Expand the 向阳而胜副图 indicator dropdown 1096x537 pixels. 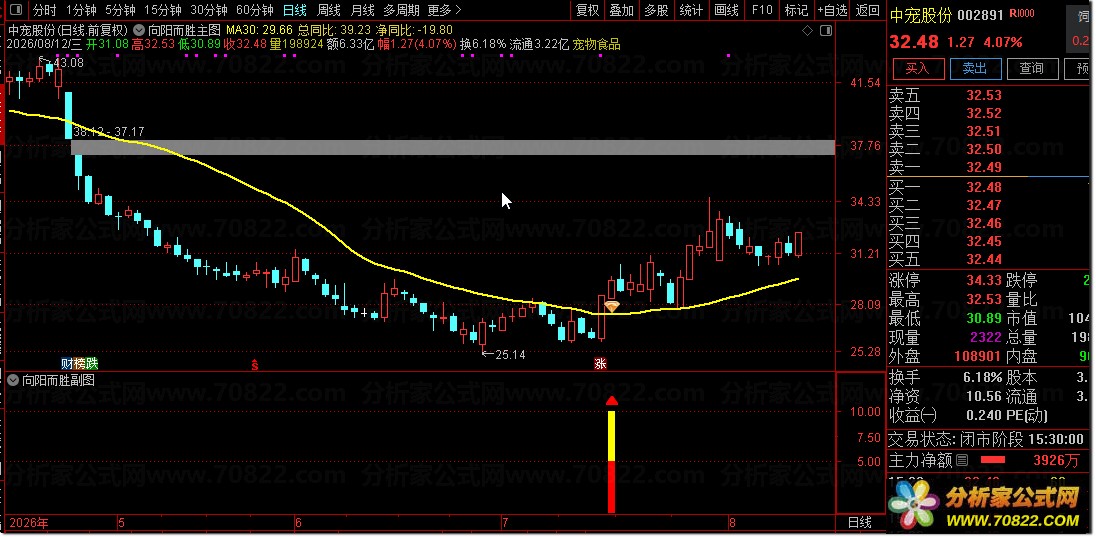[x=13, y=380]
